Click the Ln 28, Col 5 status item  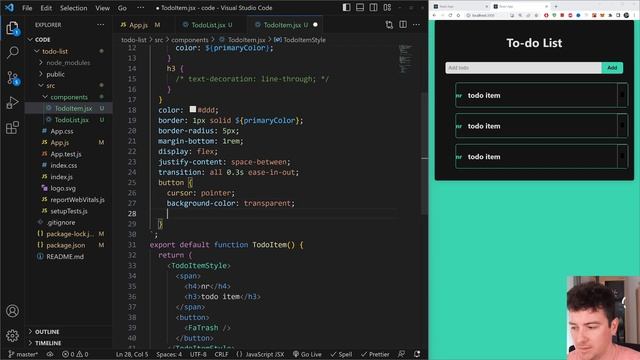(x=132, y=354)
